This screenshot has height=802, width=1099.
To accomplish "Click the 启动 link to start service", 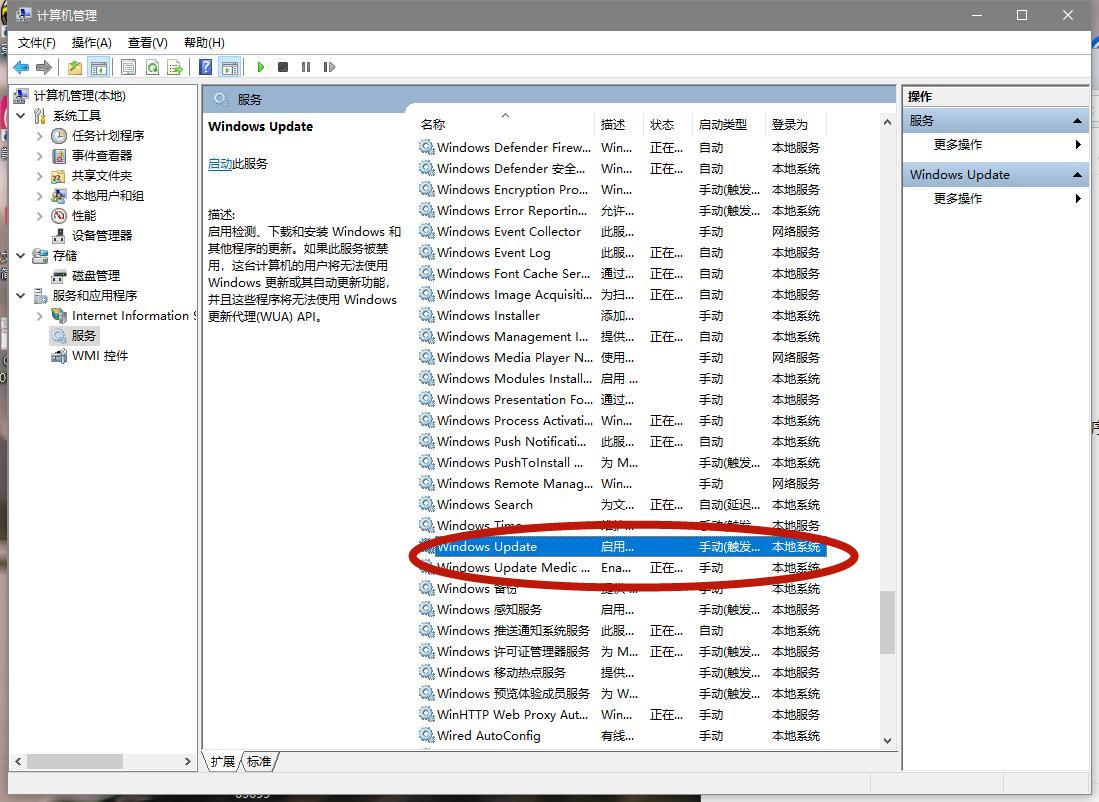I will click(x=220, y=164).
